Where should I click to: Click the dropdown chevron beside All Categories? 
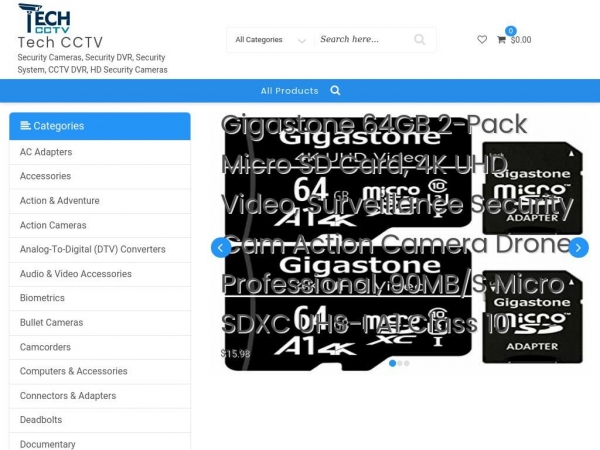click(302, 41)
